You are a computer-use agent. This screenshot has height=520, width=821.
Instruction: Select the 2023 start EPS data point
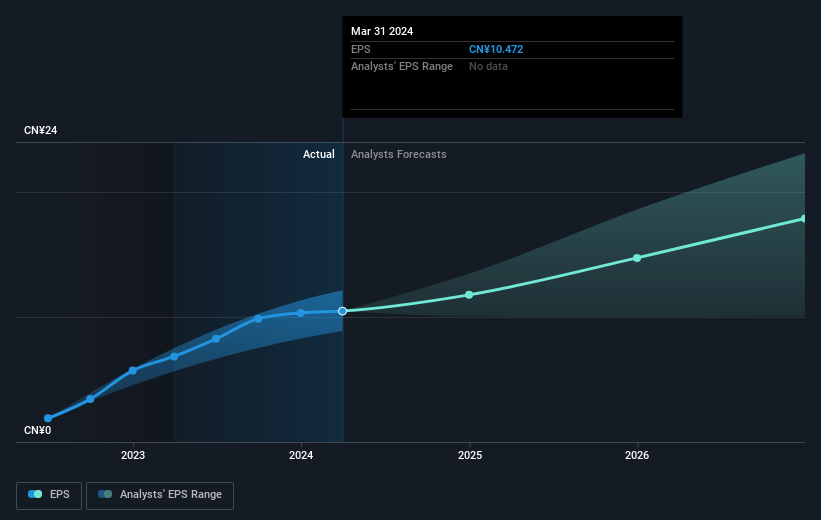click(133, 370)
